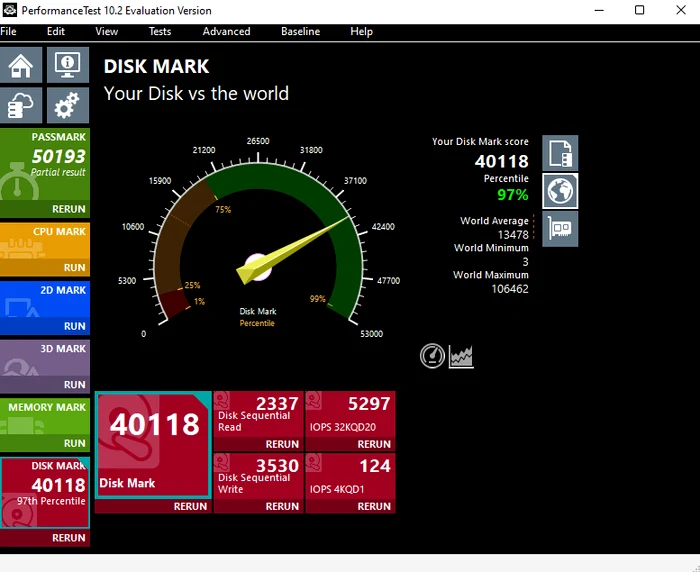Select the IOPS 32KQD20 5297 tile

click(350, 414)
